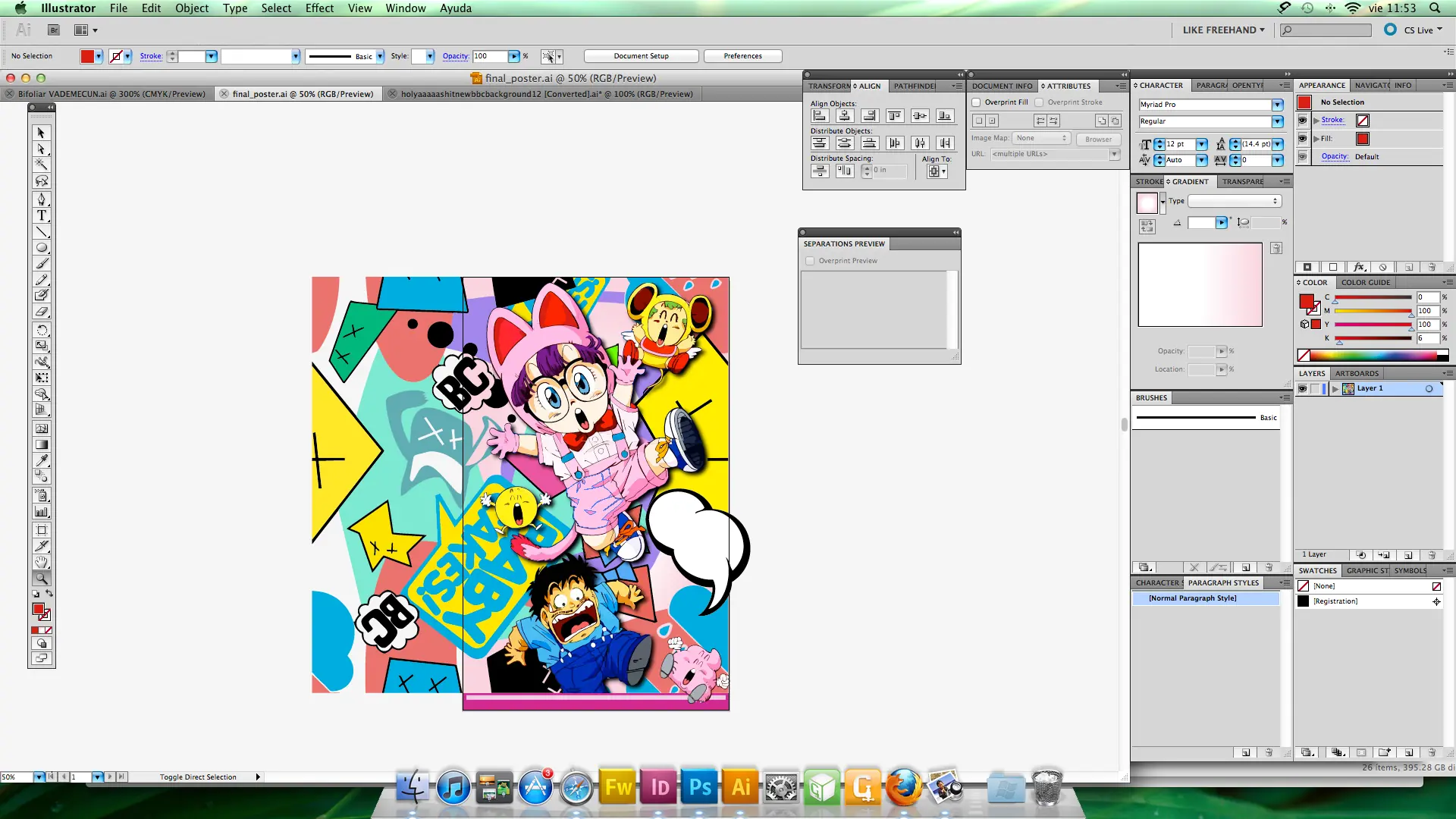Activate the Type tool

pos(41,215)
